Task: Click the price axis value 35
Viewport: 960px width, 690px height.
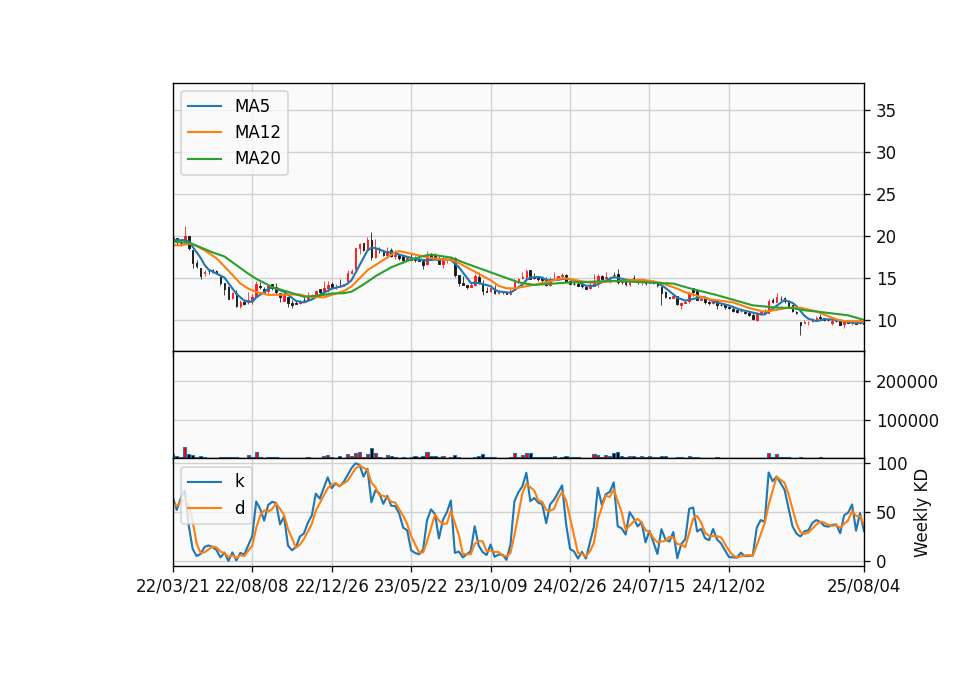Action: coord(886,111)
